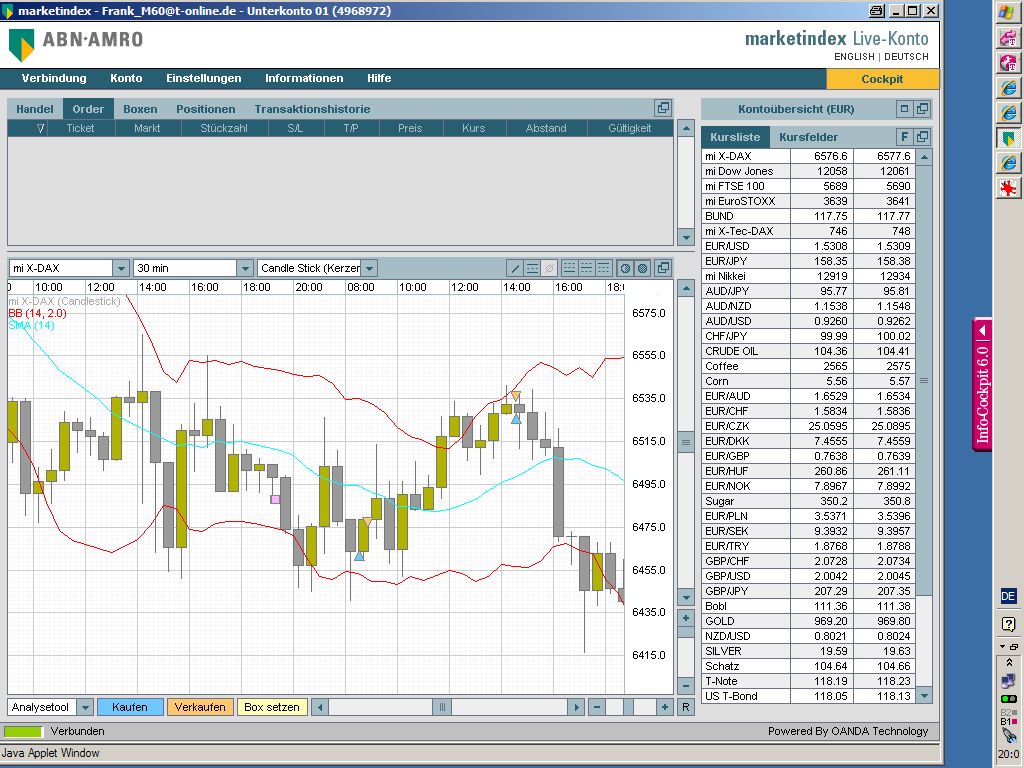Detach the chart panel into a window
The height and width of the screenshot is (768, 1024).
[x=662, y=268]
